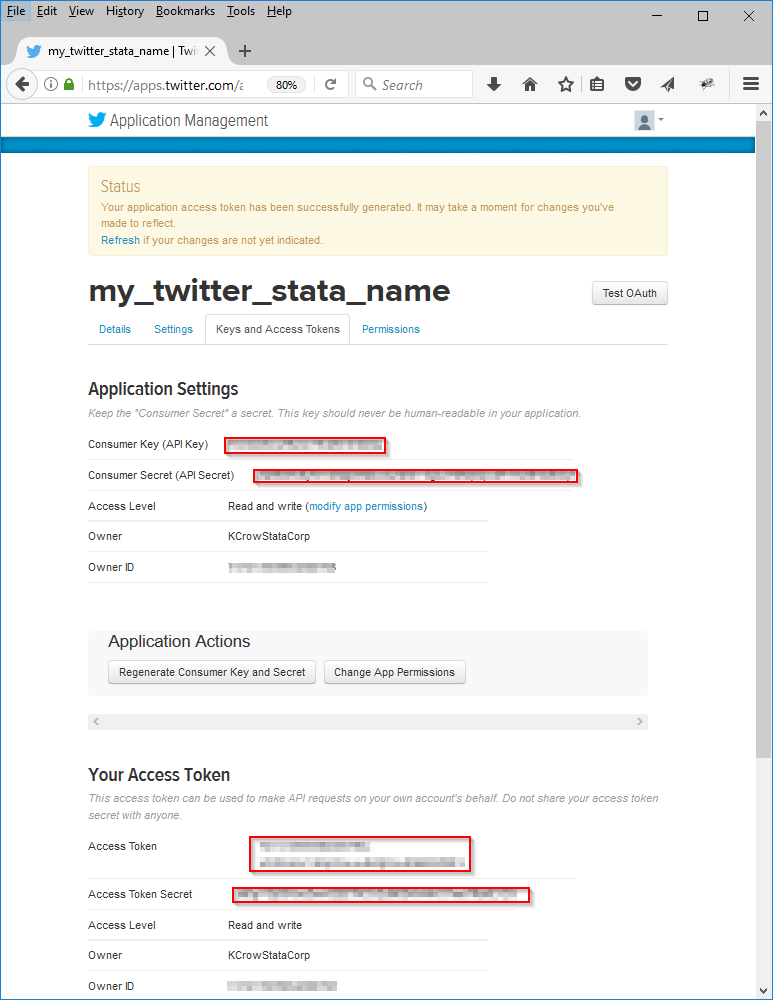Click the vertical scrollbar thumb

point(763,439)
